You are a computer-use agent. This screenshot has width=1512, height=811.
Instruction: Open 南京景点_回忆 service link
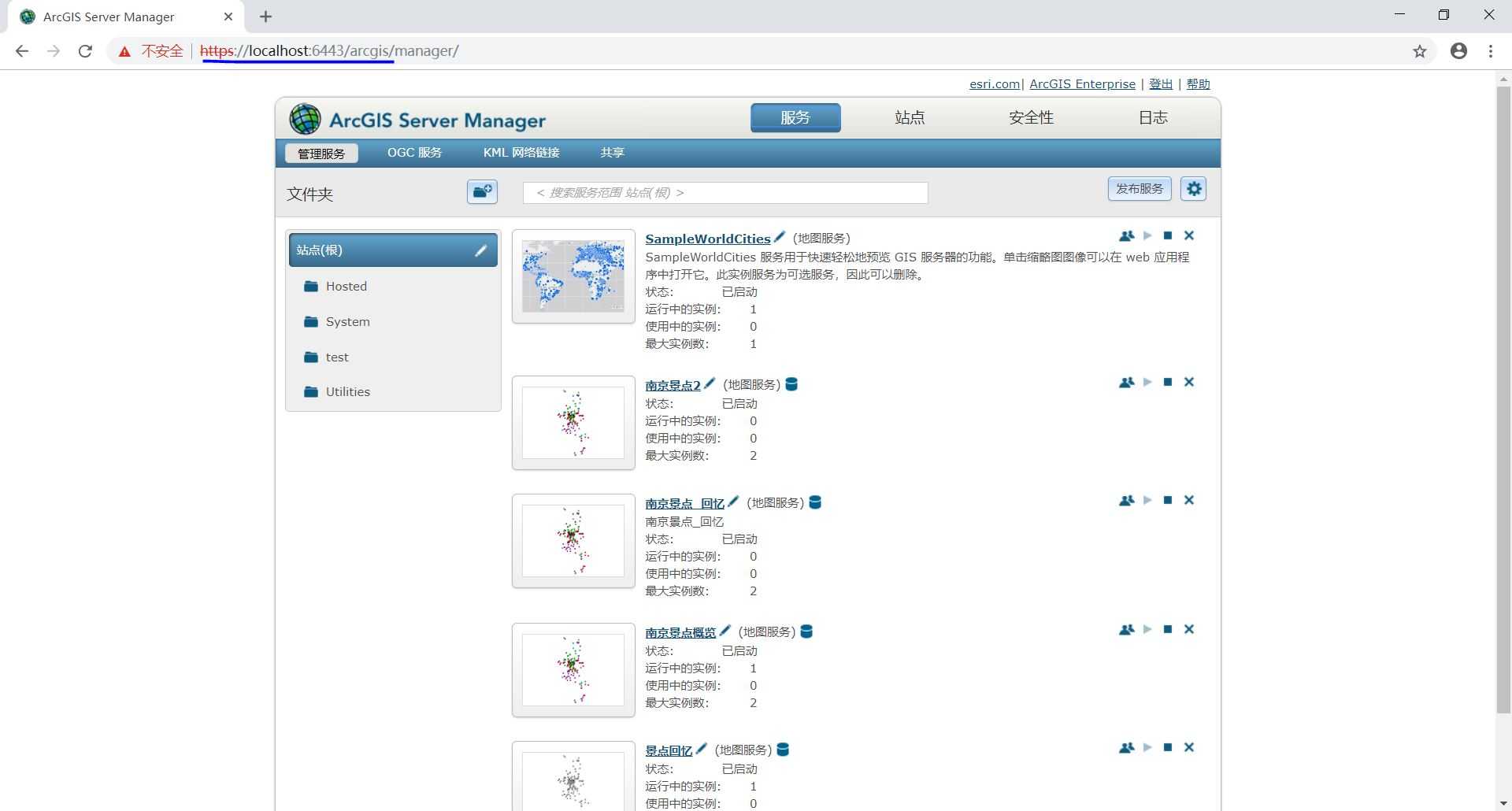coord(684,503)
